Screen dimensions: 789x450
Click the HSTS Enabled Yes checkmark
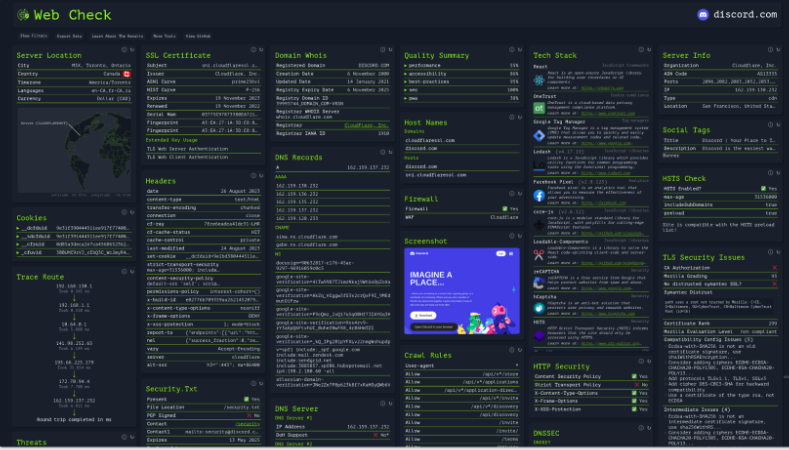(763, 189)
